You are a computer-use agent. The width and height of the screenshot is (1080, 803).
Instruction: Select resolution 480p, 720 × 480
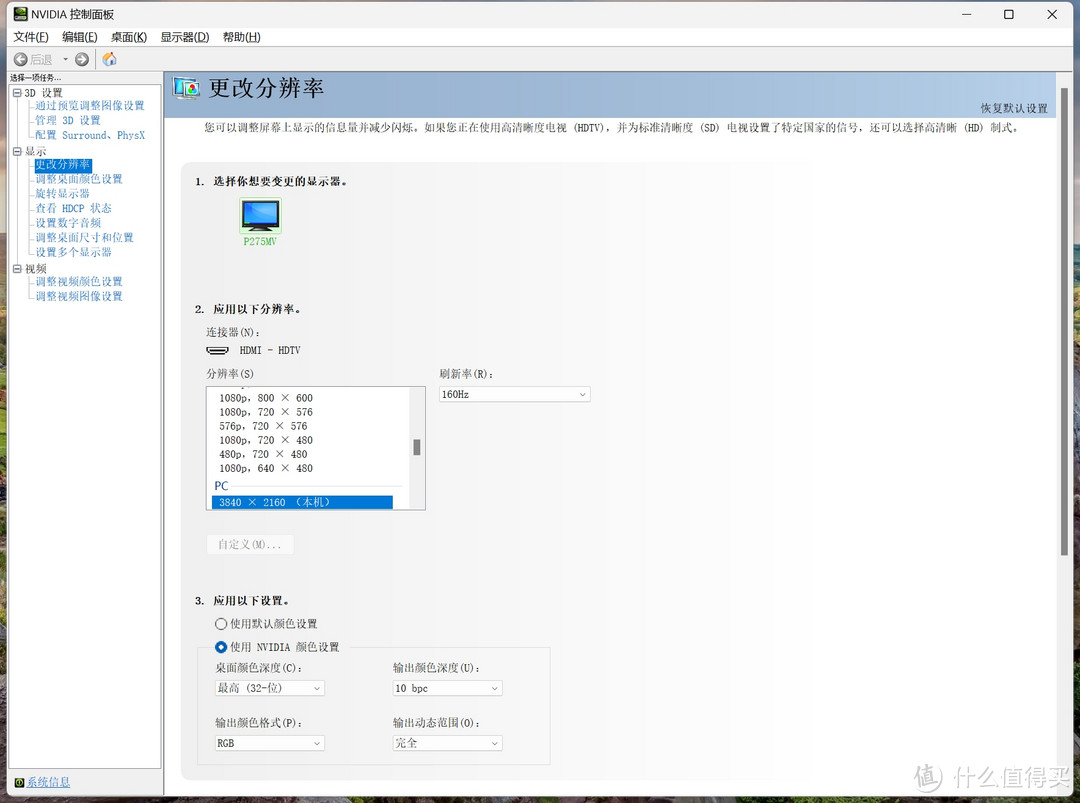tap(263, 455)
